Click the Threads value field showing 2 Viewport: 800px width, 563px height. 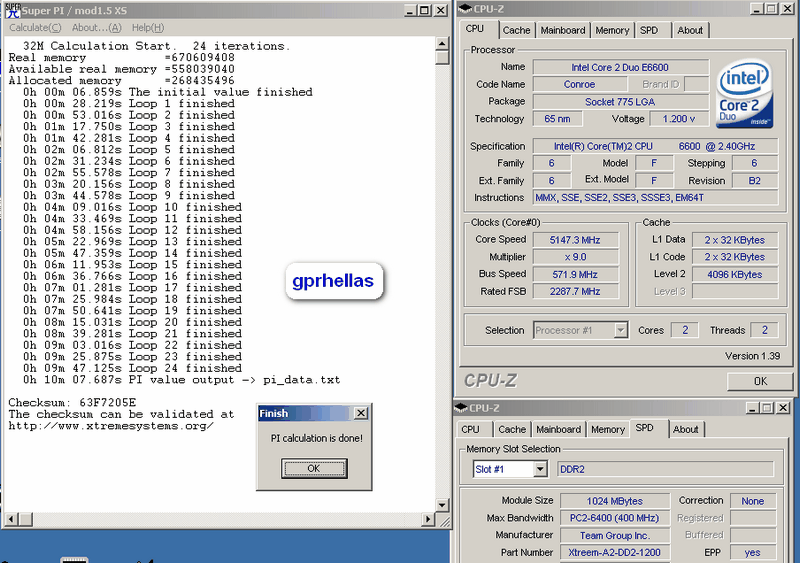click(764, 330)
